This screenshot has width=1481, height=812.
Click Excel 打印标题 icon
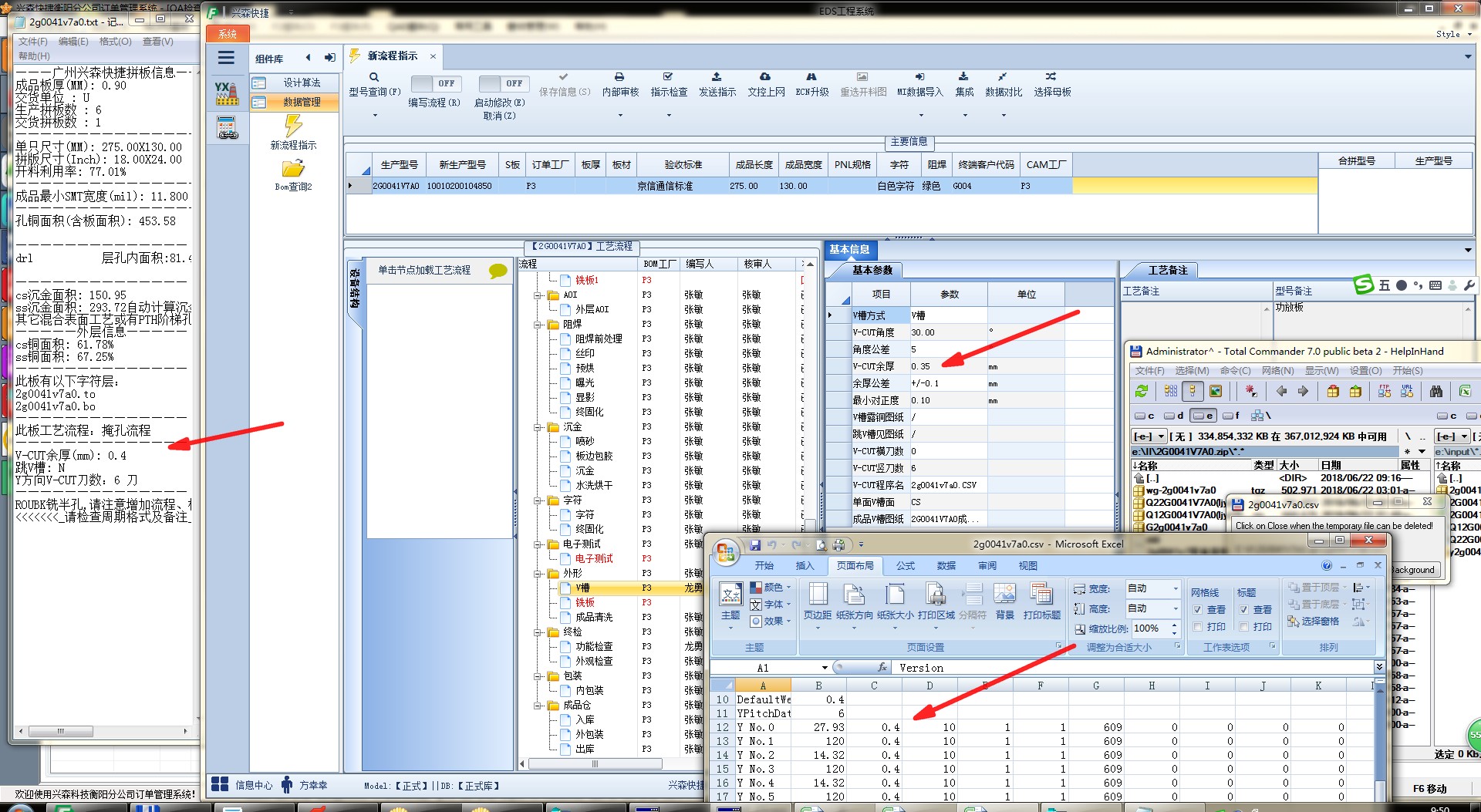tap(1041, 601)
